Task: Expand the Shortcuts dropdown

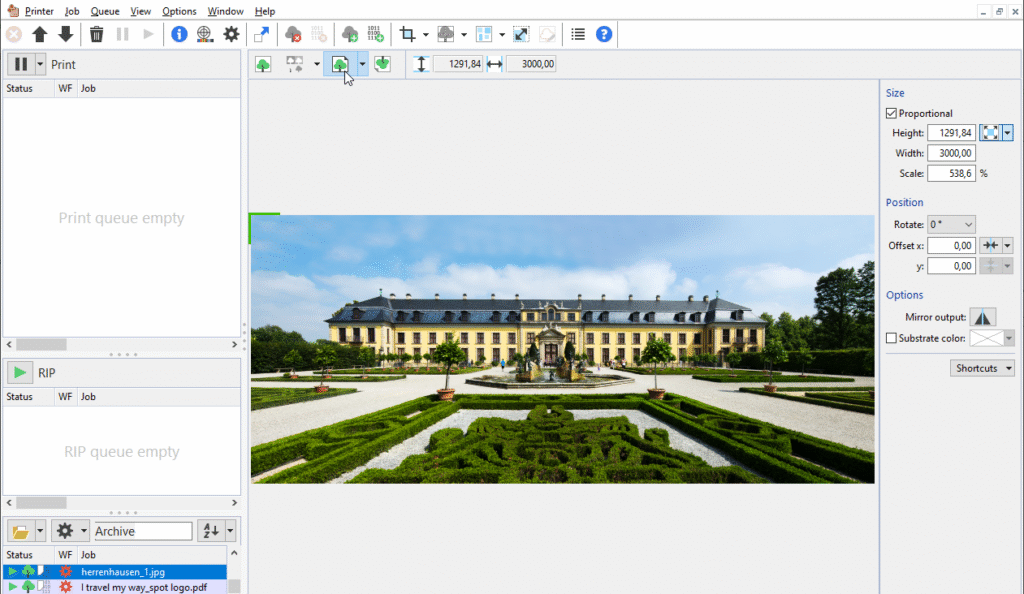Action: pos(982,368)
